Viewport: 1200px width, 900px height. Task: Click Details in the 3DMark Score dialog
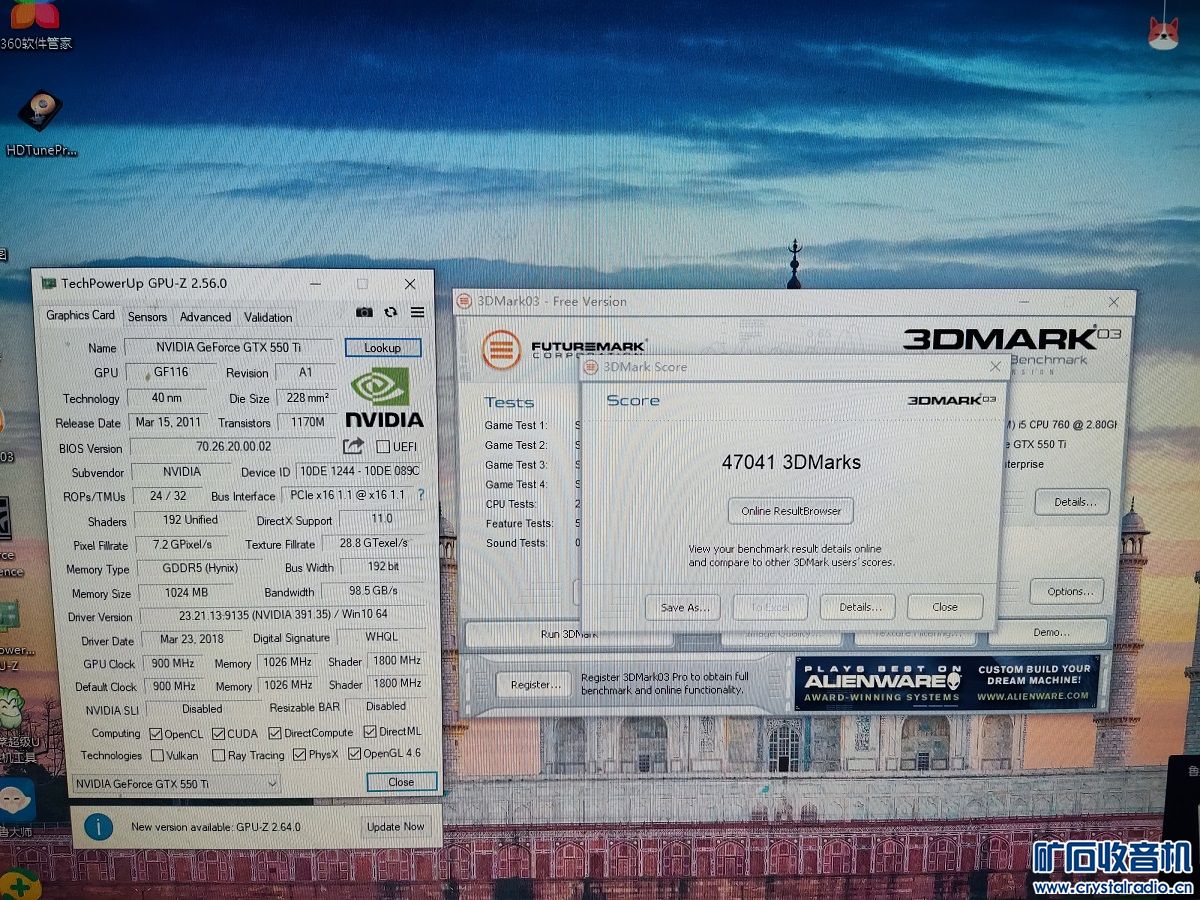tap(861, 607)
